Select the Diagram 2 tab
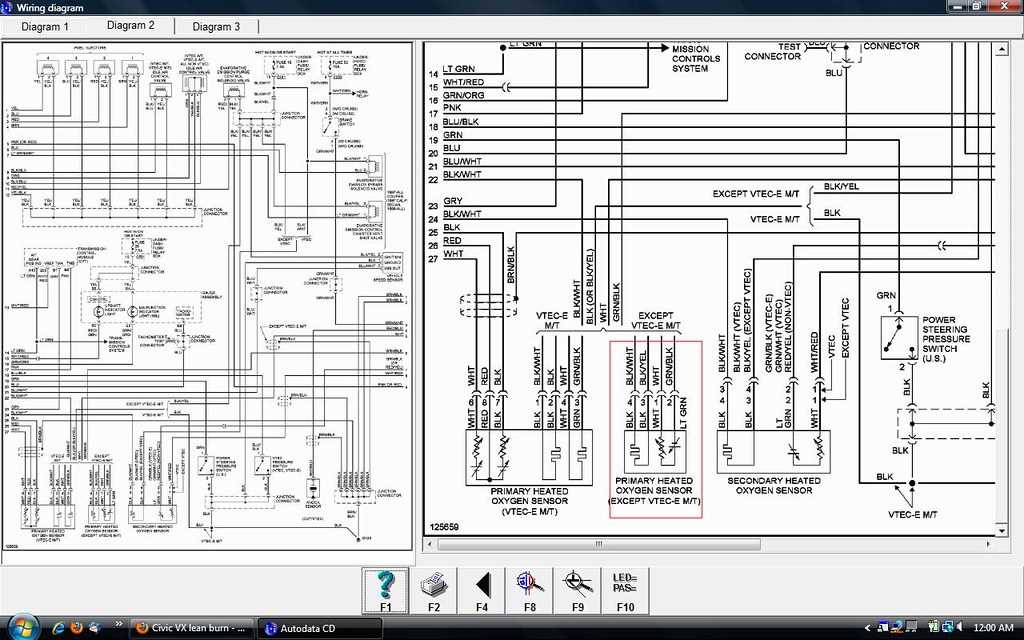This screenshot has height=640, width=1024. point(131,25)
